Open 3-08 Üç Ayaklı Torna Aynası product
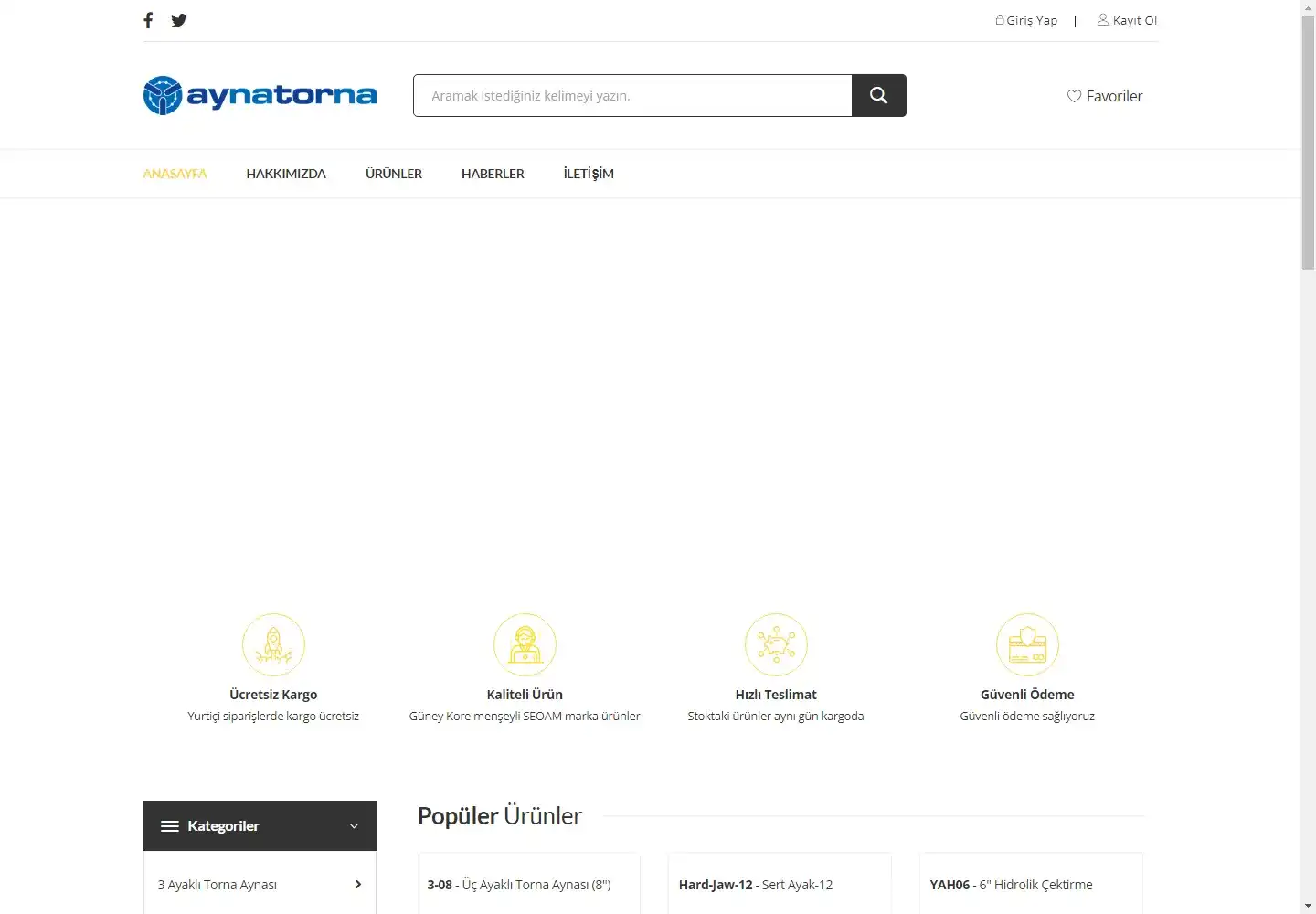Viewport: 1316px width, 914px height. [519, 884]
